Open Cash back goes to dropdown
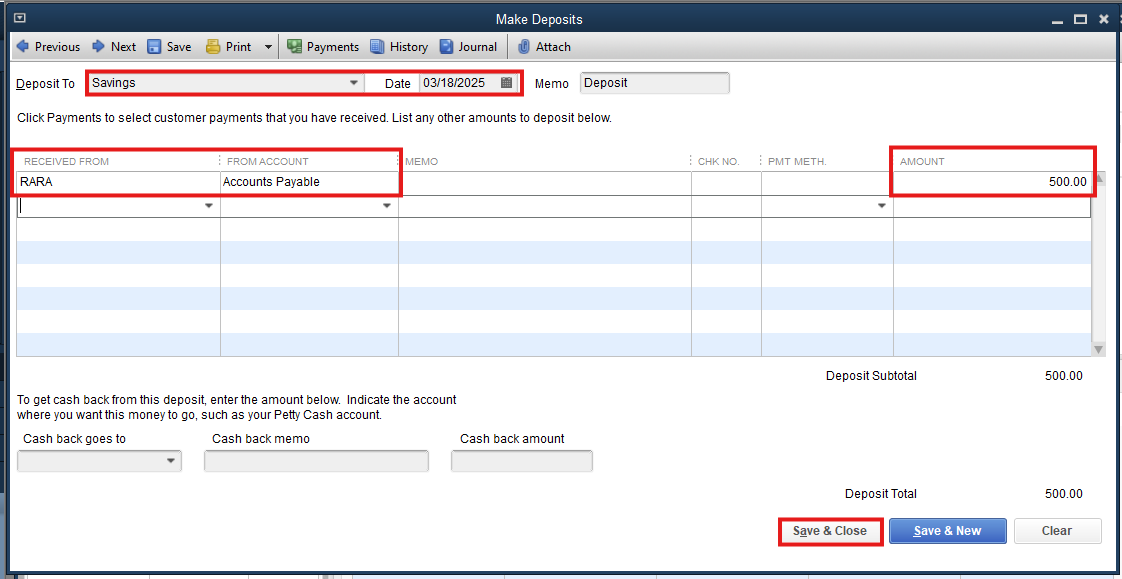 pos(171,461)
